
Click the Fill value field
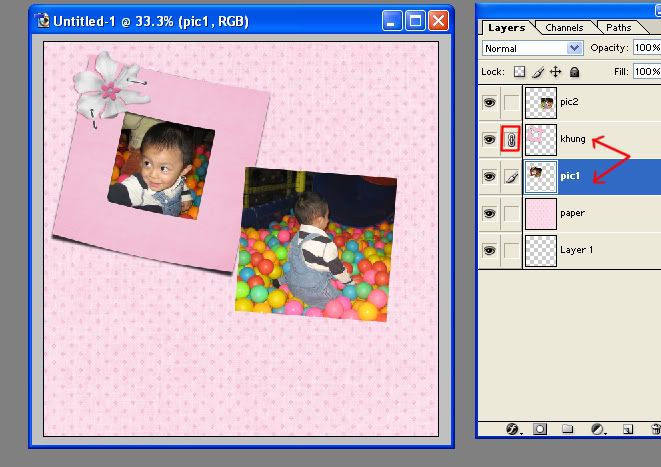tap(647, 72)
